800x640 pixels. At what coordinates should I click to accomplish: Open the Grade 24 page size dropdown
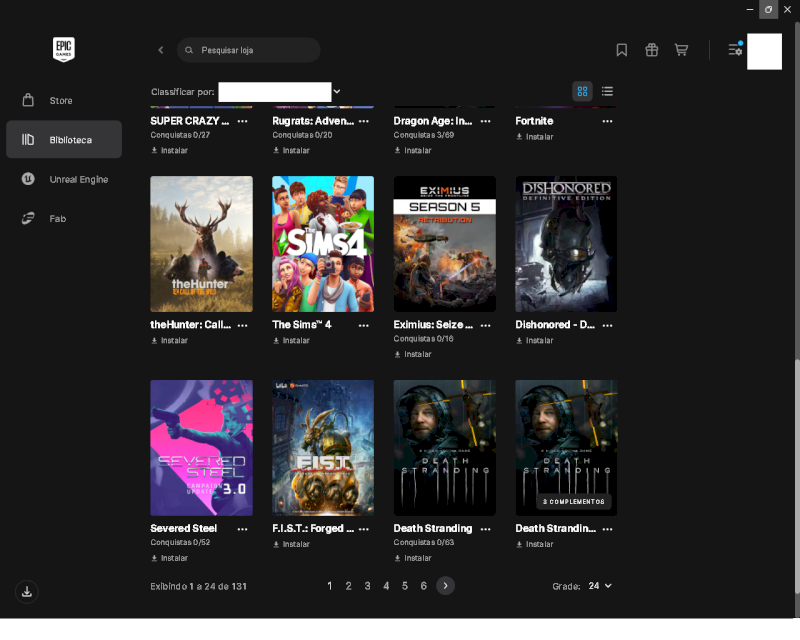[600, 586]
